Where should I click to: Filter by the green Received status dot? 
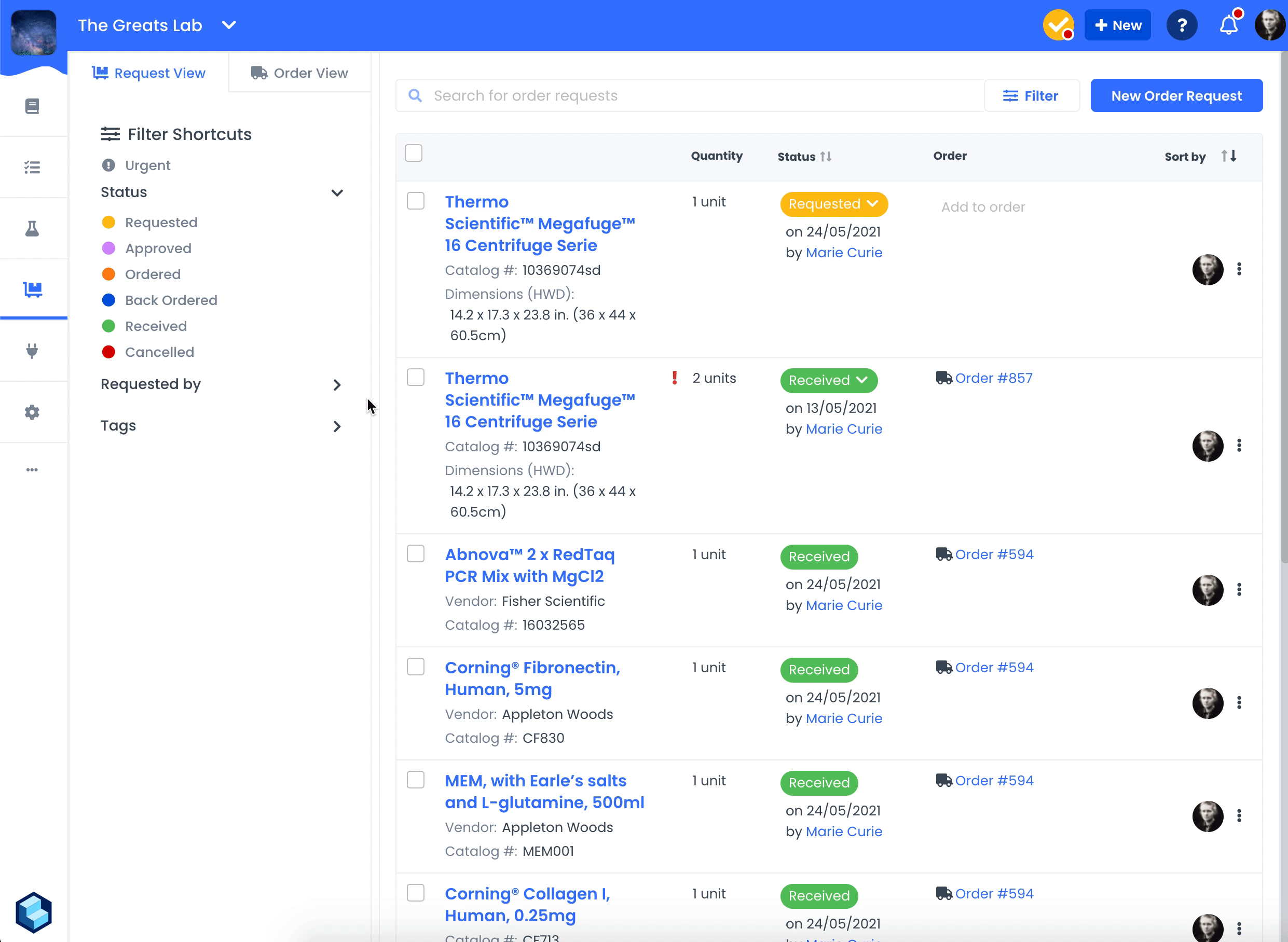point(108,326)
